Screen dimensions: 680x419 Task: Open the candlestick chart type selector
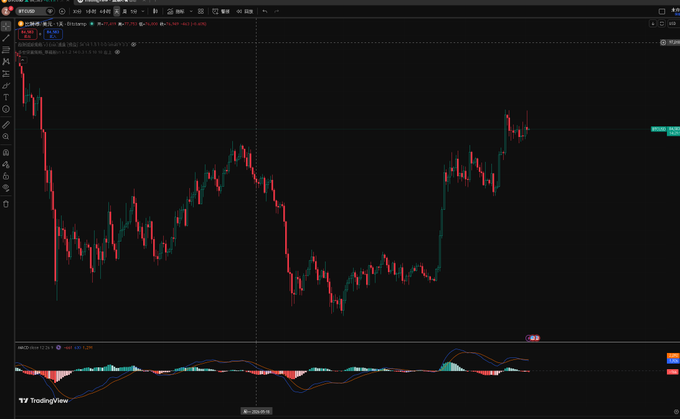155,11
